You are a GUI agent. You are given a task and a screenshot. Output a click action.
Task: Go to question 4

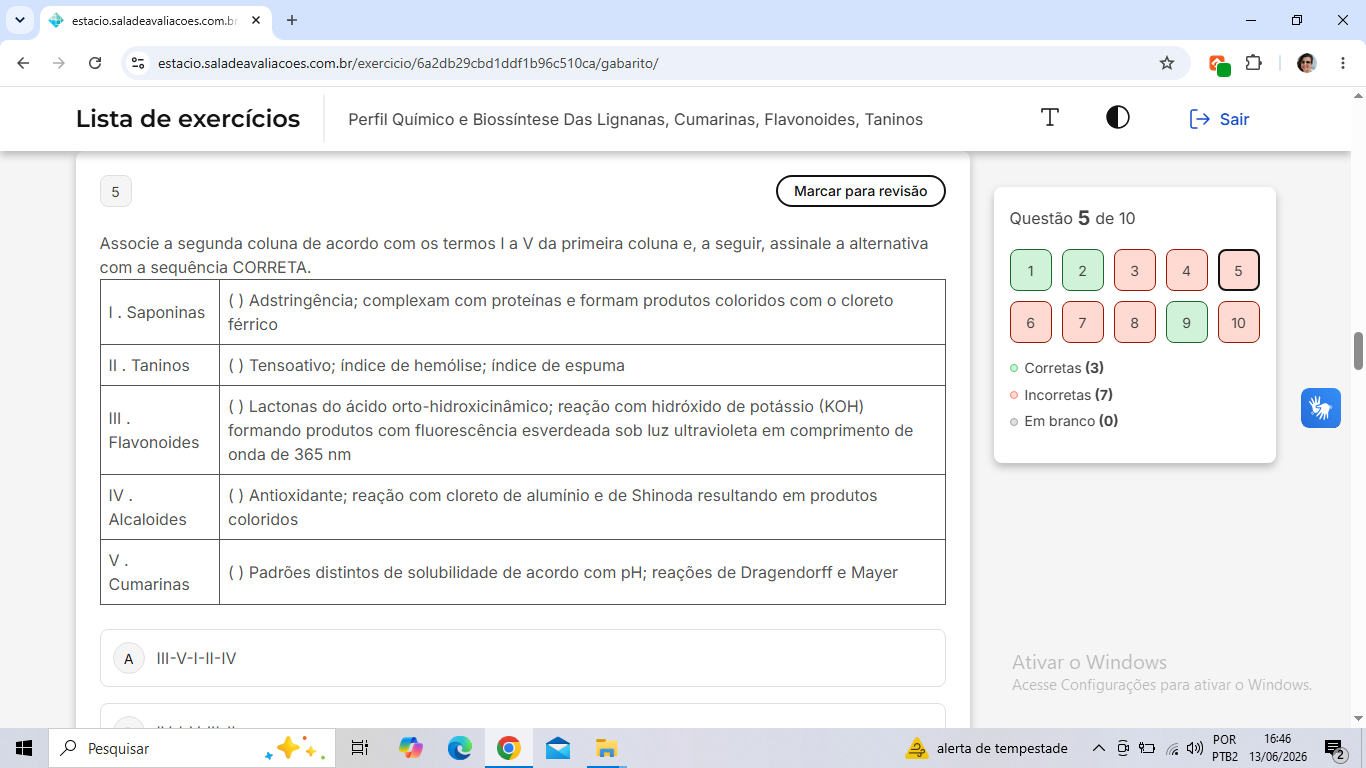coord(1187,270)
